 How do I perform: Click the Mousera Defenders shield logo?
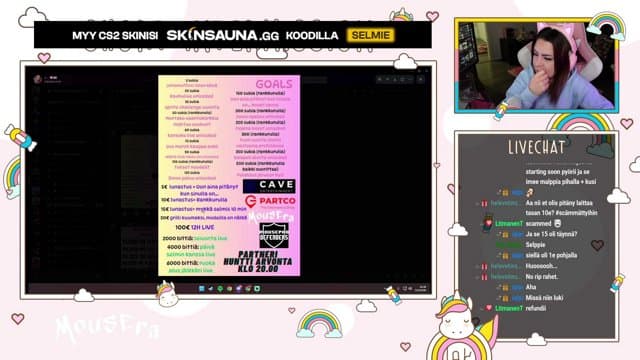[274, 236]
